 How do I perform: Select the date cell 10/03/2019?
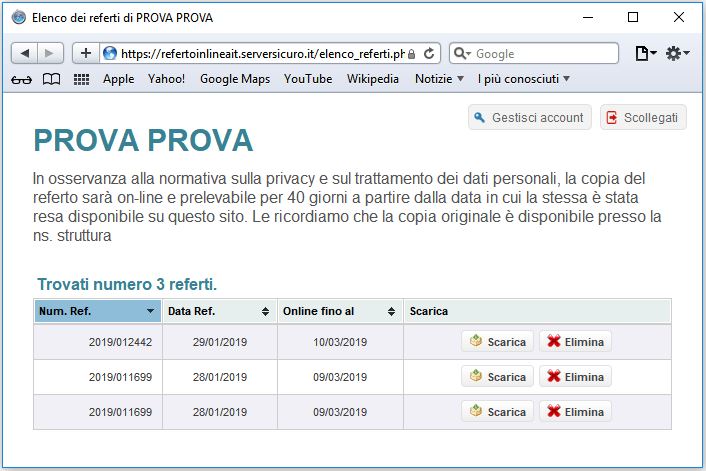coord(340,342)
